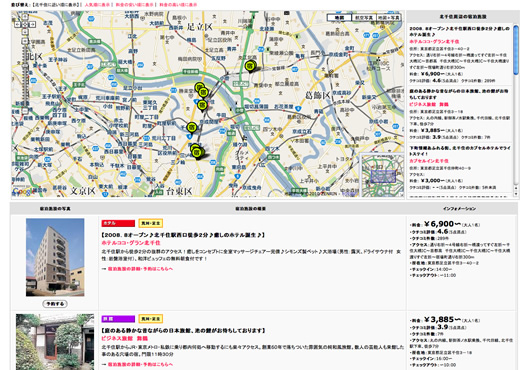Image resolution: width=530 pixels, height=370 pixels.
Task: Click the yellow badge next to the 旅館 tag
Action: coord(151,319)
